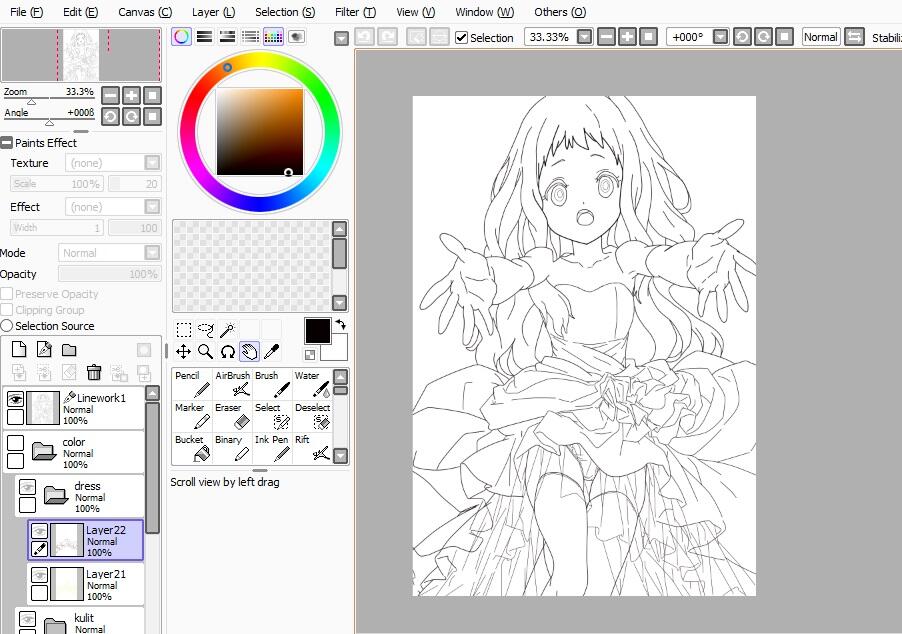902x634 pixels.
Task: Select the Select pen tool
Action: [x=272, y=416]
